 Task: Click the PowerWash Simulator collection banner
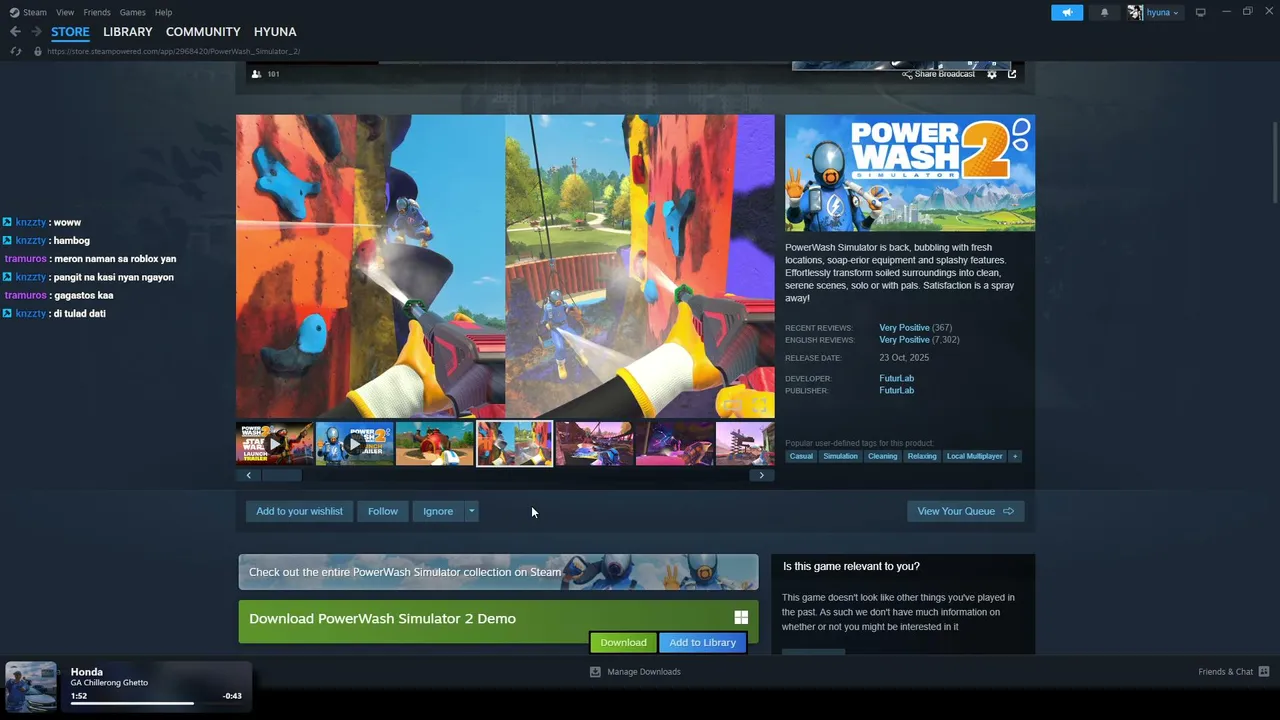point(498,572)
